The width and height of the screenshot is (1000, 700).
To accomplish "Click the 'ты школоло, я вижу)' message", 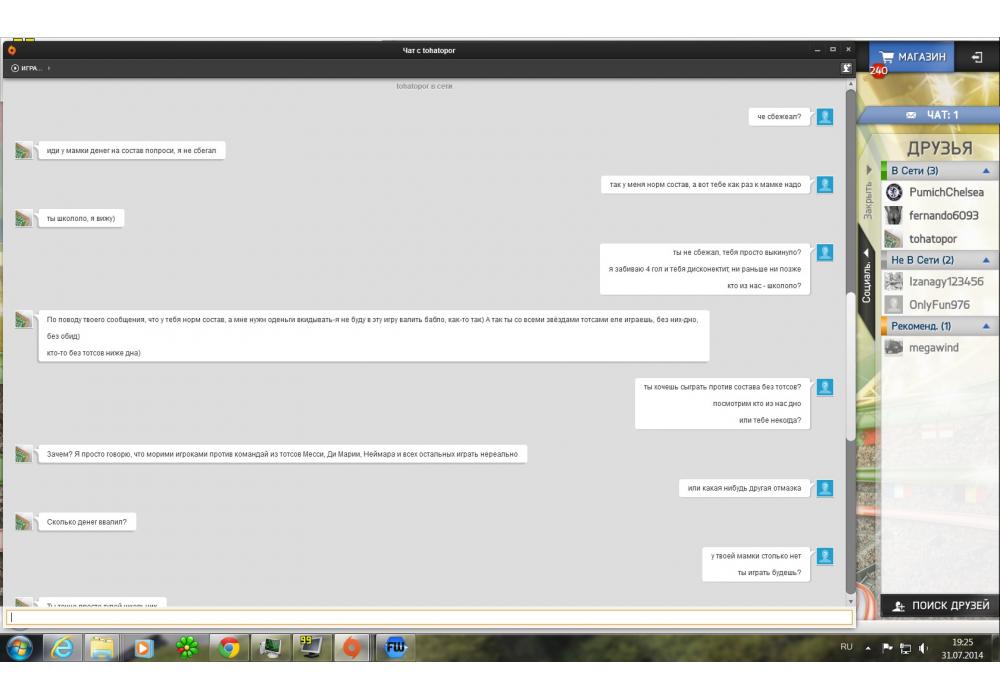I will (x=81, y=219).
